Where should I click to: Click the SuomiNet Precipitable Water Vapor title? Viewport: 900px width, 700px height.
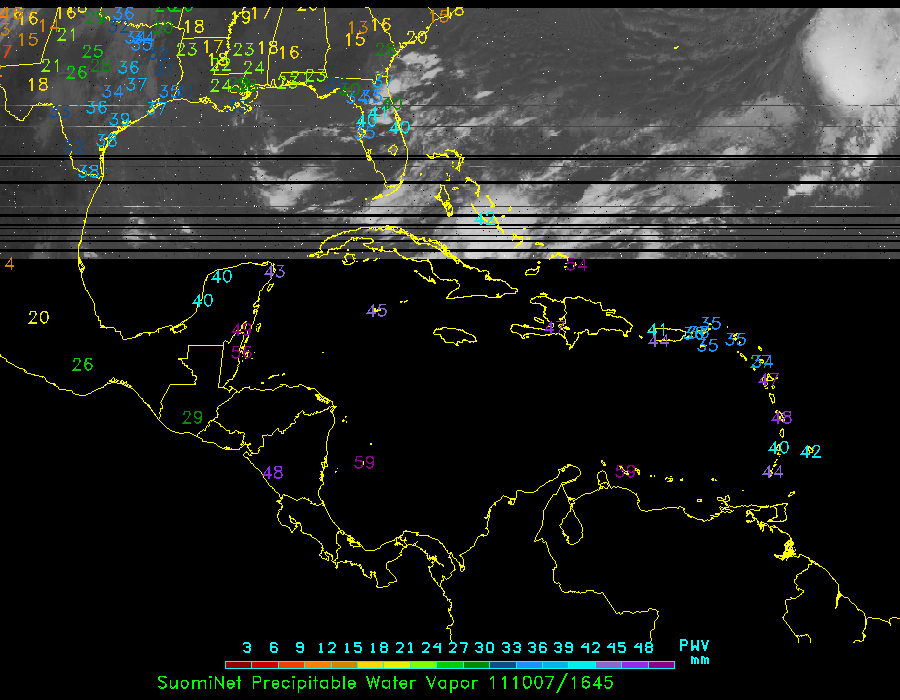[x=318, y=682]
